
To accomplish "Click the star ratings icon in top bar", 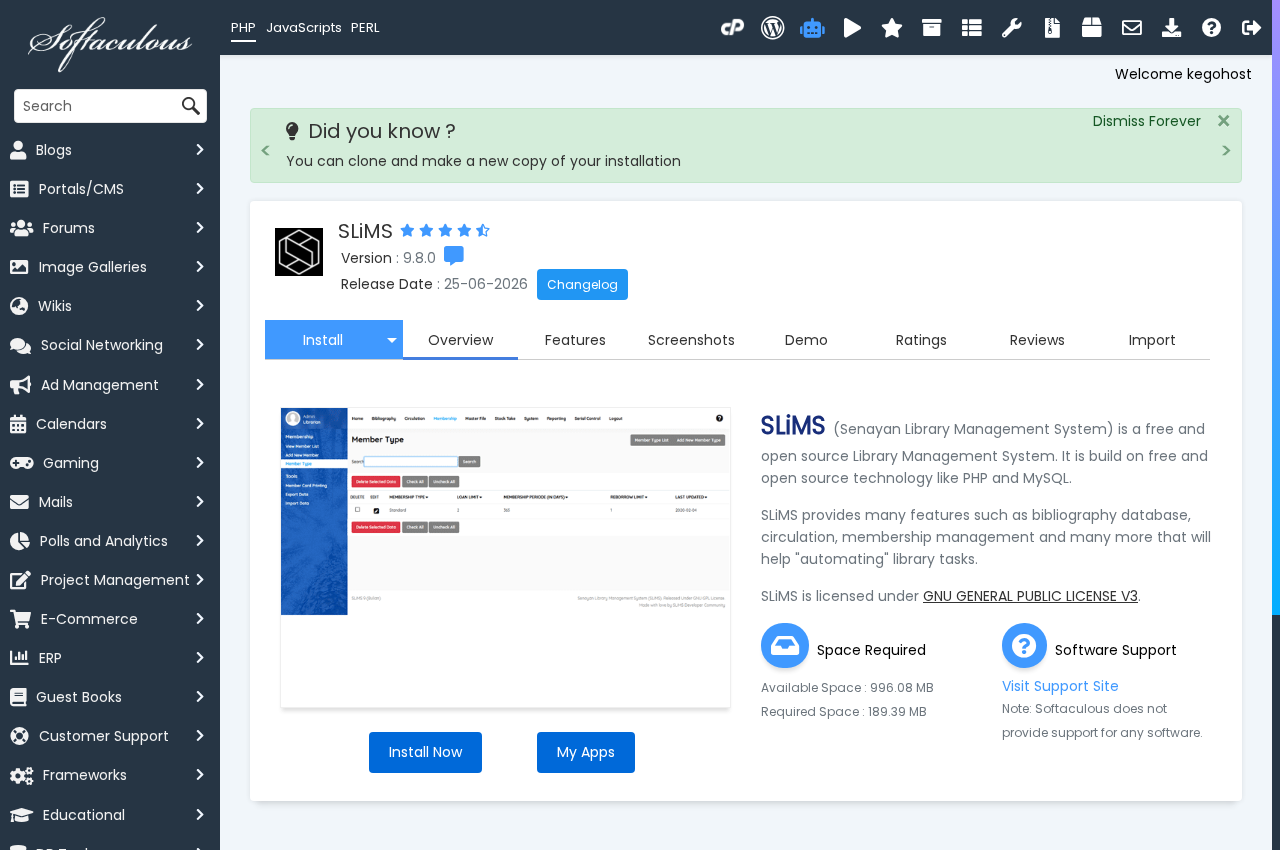I will pyautogui.click(x=892, y=28).
